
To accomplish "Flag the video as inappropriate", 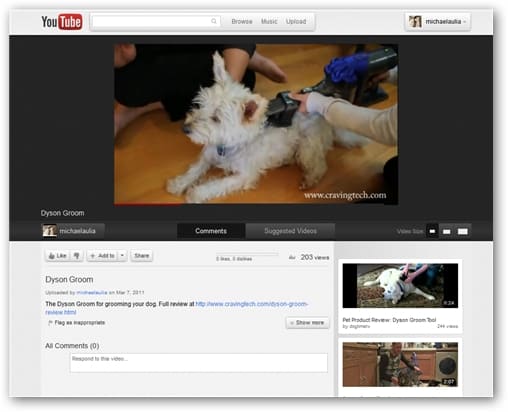I will (77, 323).
